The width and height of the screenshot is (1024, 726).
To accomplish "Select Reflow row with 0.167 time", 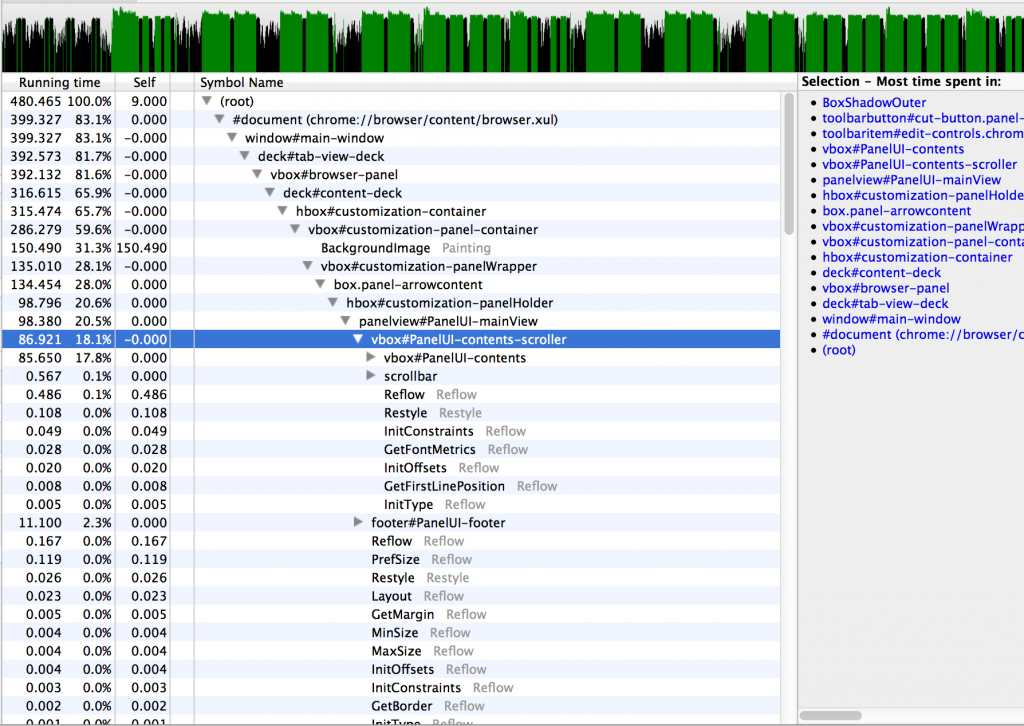I will 391,541.
